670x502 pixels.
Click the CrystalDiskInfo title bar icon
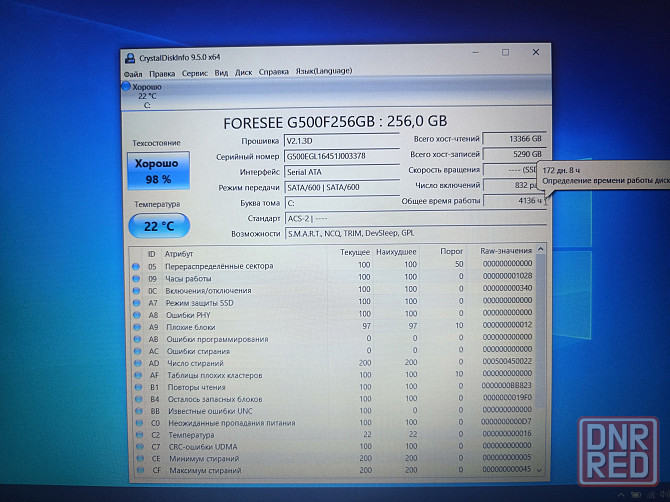129,58
